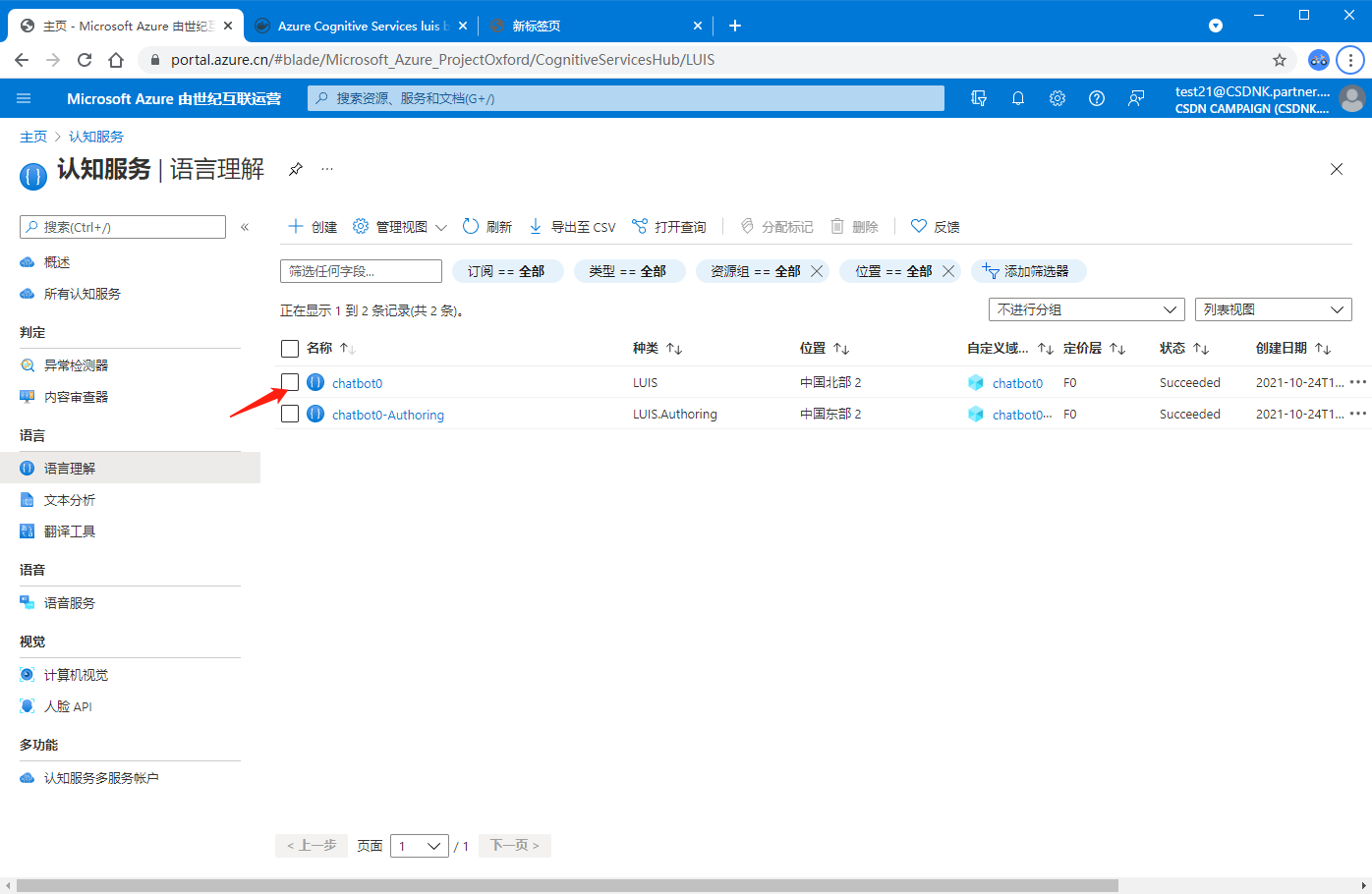Click the chatbot0-Authoring resource icon

click(315, 414)
